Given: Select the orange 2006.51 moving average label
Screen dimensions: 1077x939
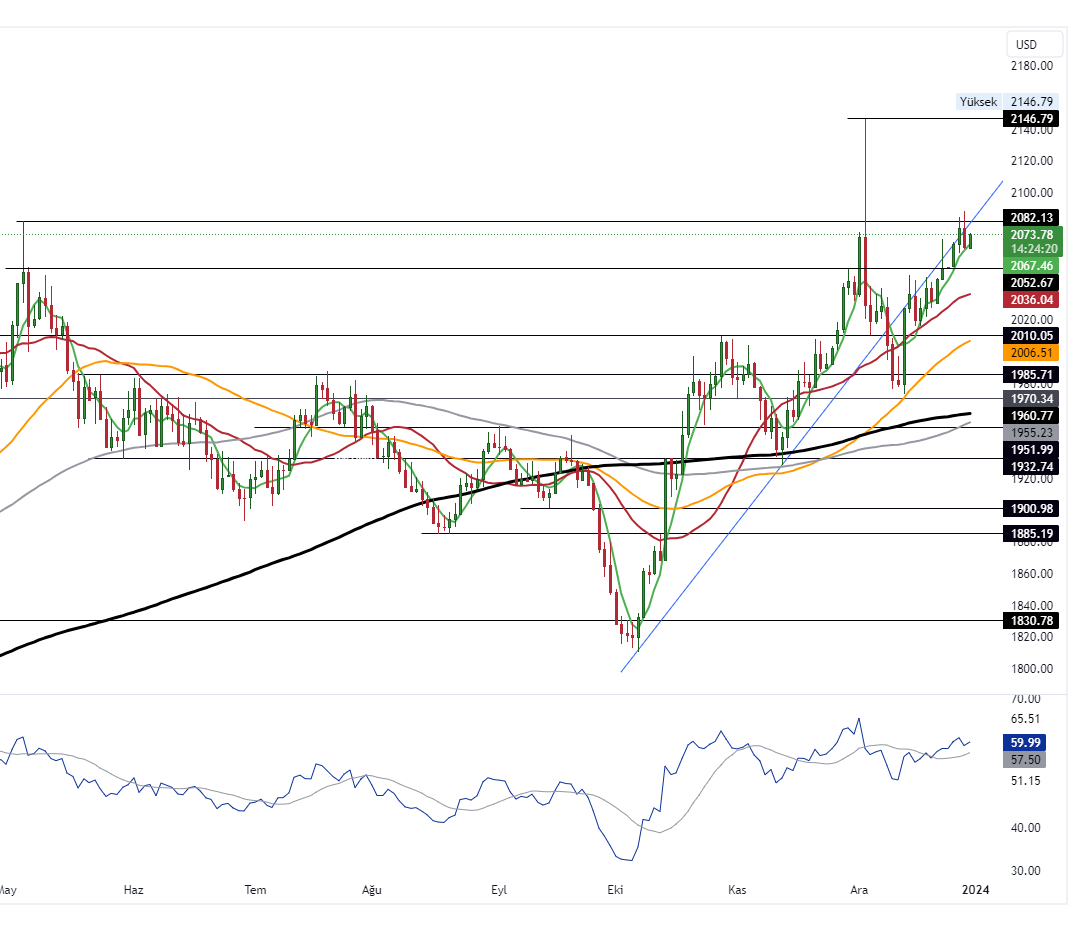Looking at the screenshot, I should click(x=1030, y=352).
